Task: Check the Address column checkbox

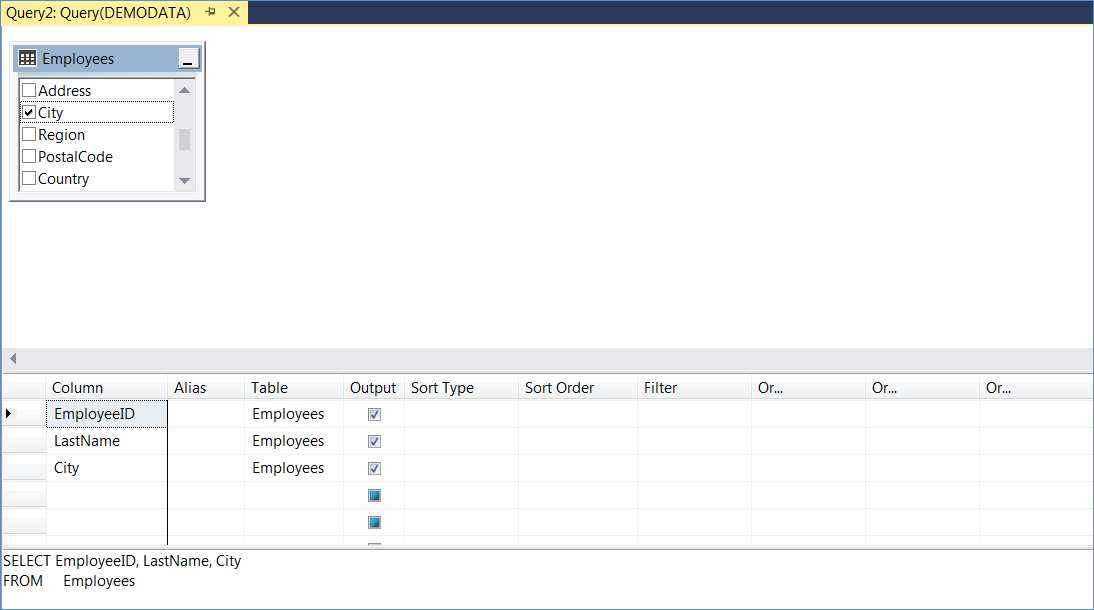Action: (29, 91)
